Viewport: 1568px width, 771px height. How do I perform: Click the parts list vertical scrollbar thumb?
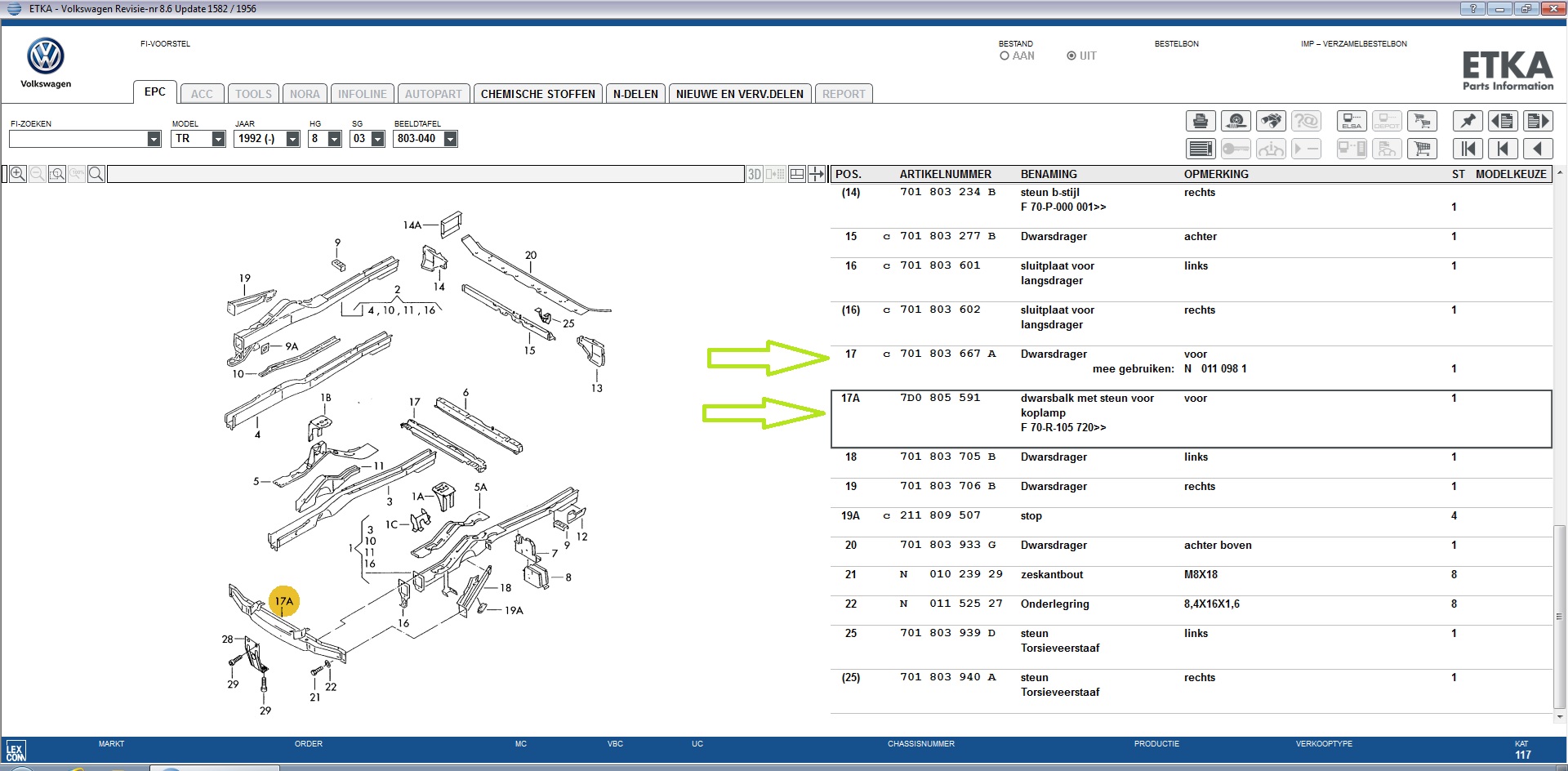(x=1559, y=617)
